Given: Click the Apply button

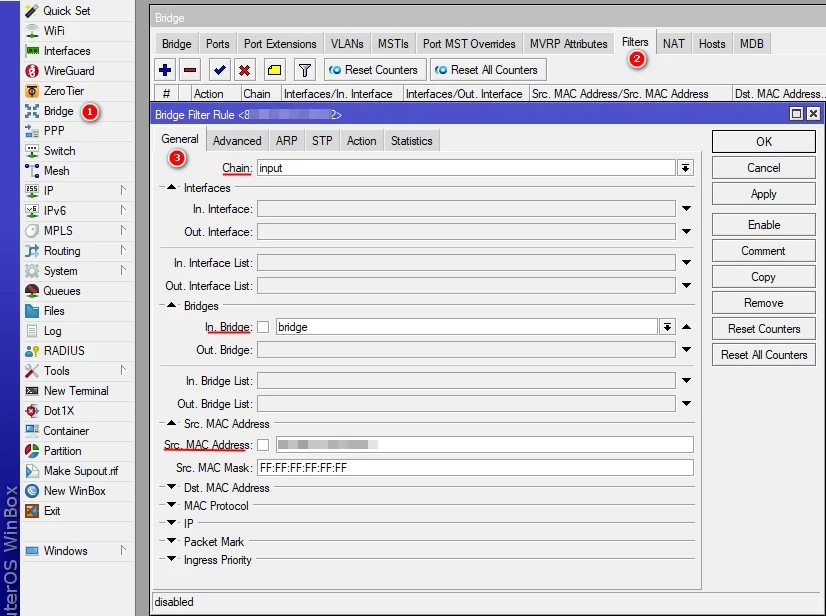Looking at the screenshot, I should [x=764, y=194].
